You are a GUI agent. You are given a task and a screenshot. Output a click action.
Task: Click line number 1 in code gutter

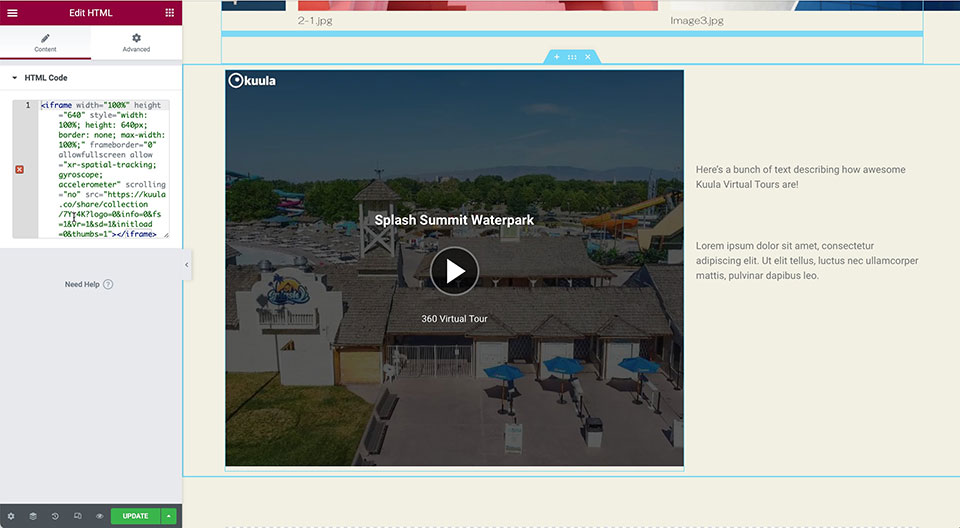(28, 105)
